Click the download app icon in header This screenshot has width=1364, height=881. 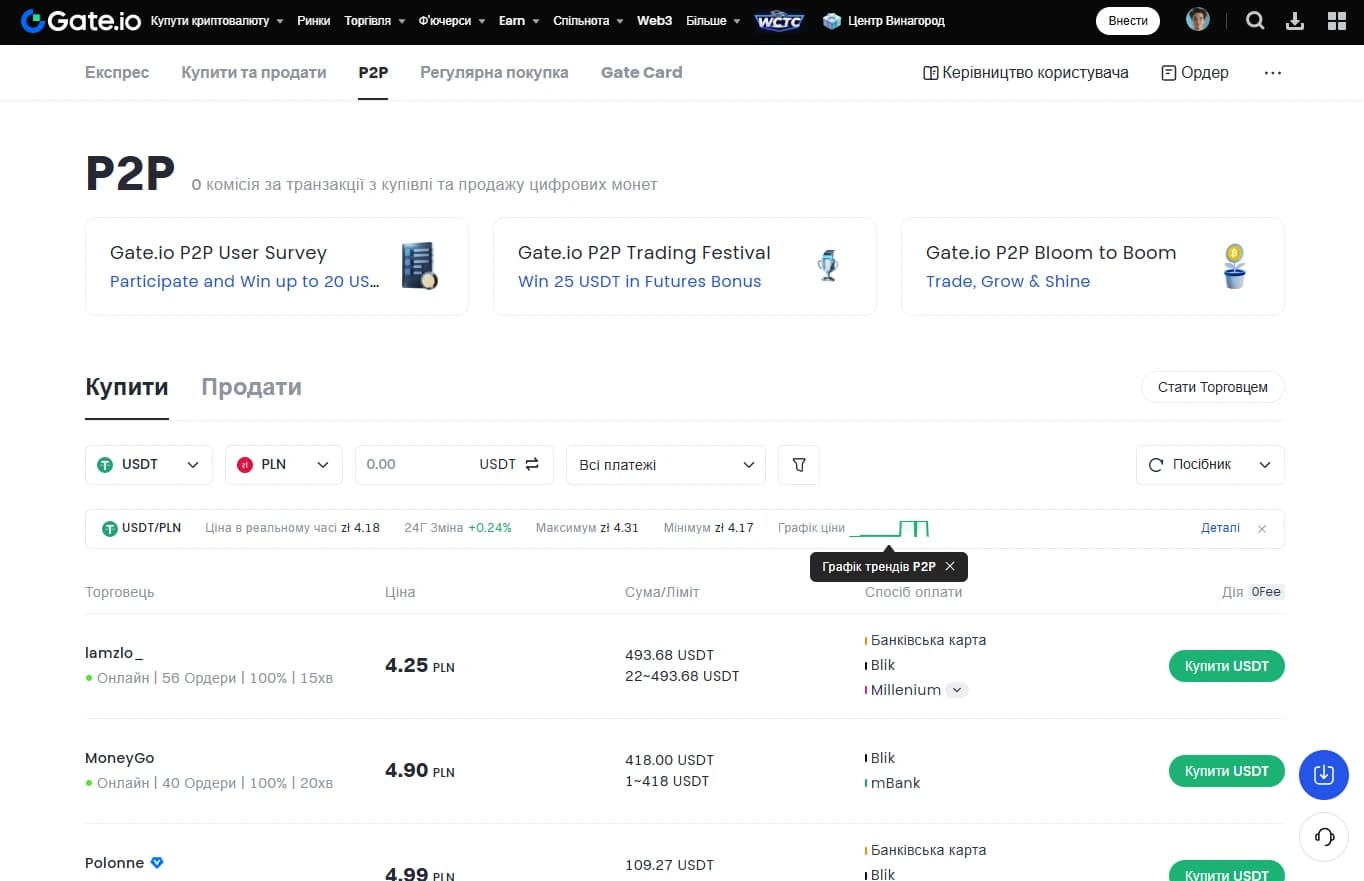[x=1295, y=20]
